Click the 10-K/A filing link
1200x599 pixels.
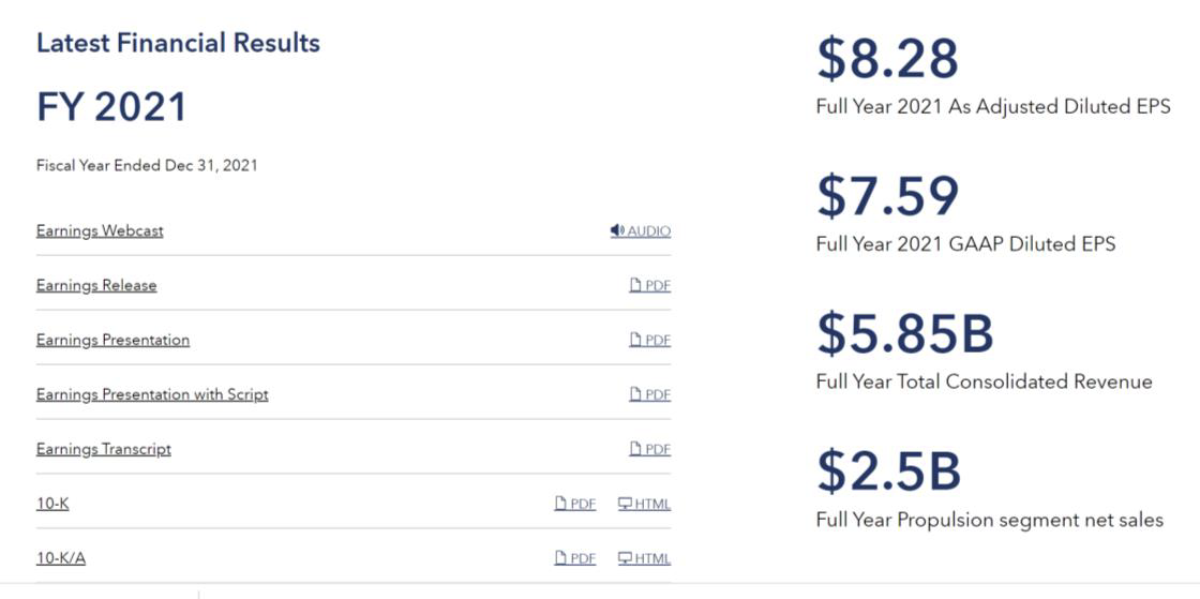point(61,558)
